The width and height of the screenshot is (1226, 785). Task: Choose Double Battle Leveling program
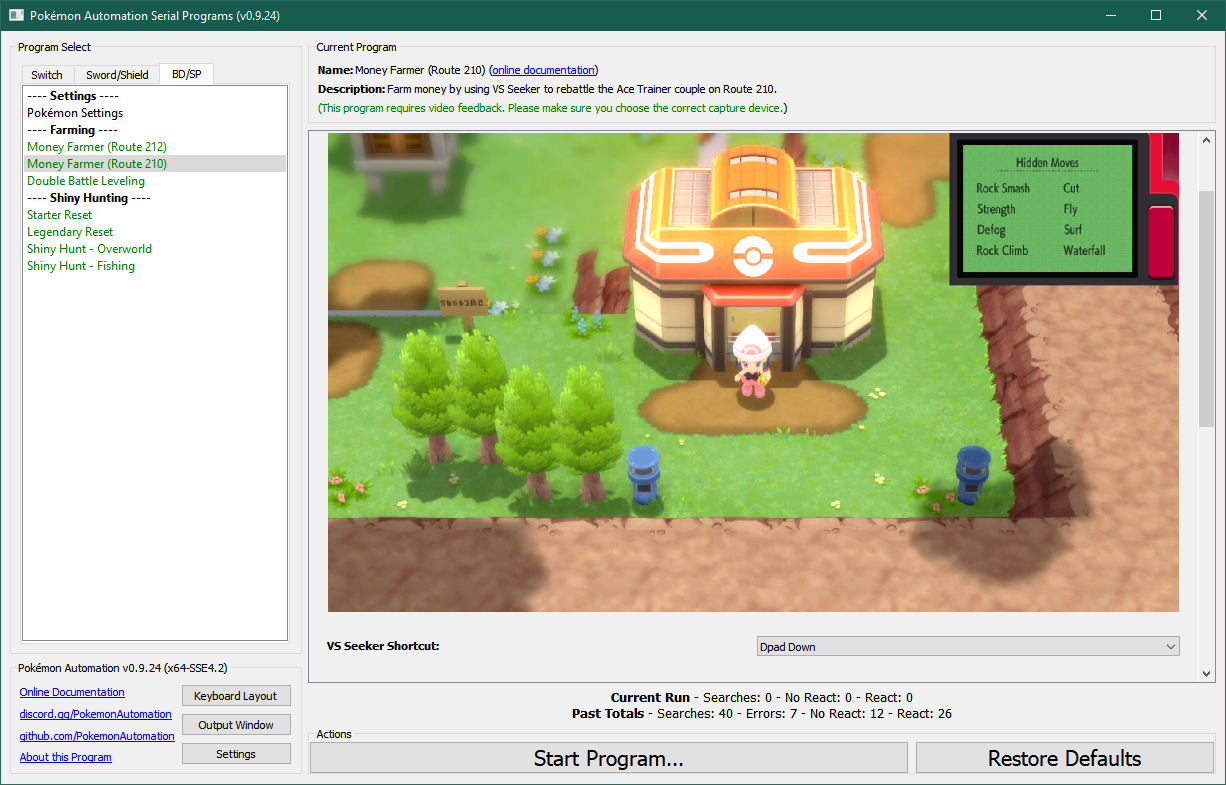[x=86, y=181]
